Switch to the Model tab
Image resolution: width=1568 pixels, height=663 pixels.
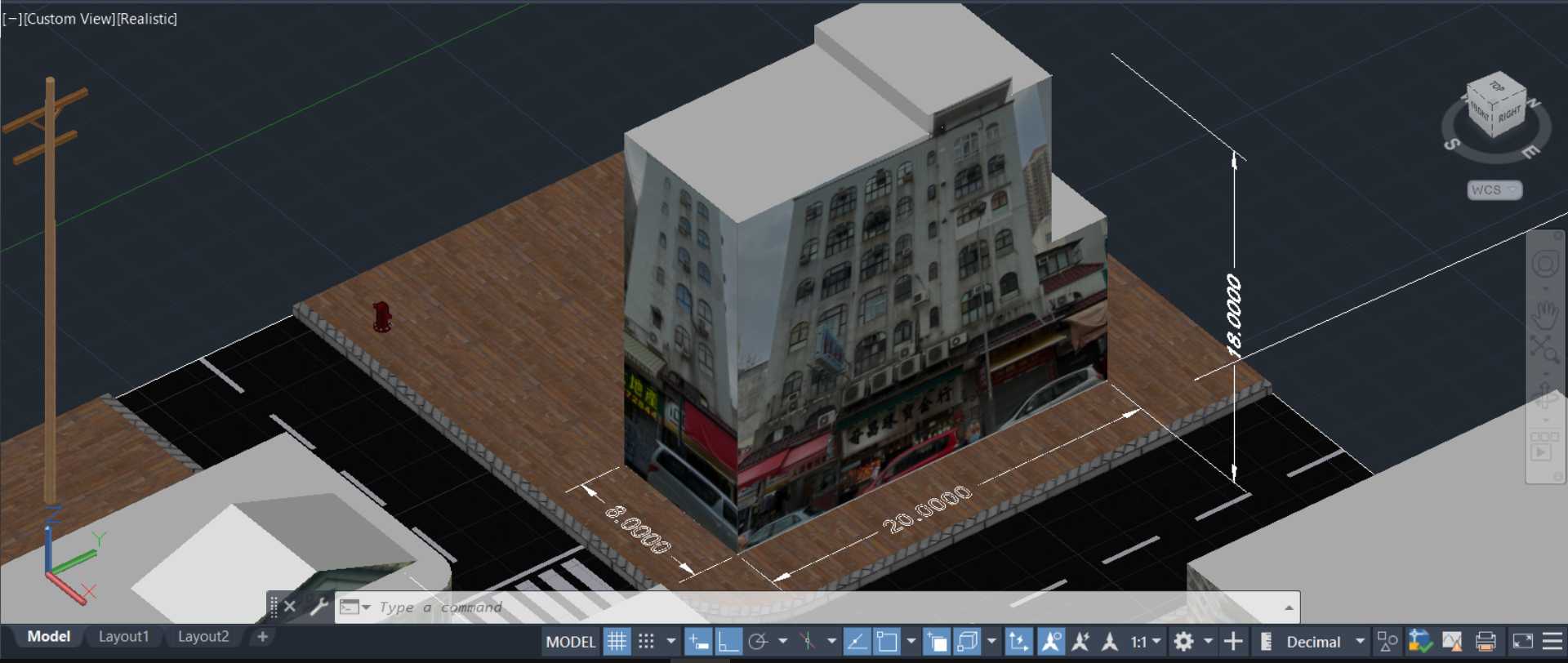pyautogui.click(x=48, y=636)
